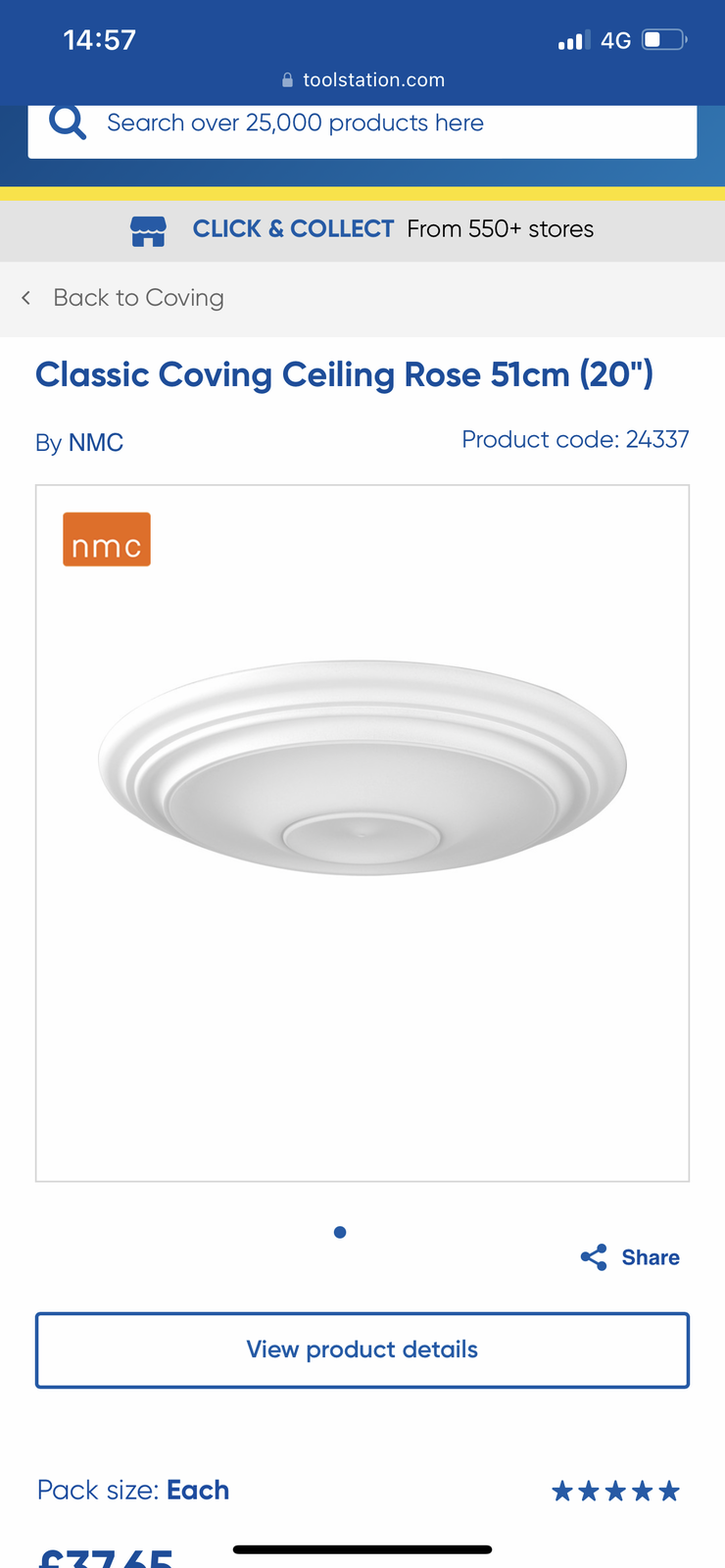Screen dimensions: 725x1568
Task: Tap the search magnifier icon
Action: [68, 122]
